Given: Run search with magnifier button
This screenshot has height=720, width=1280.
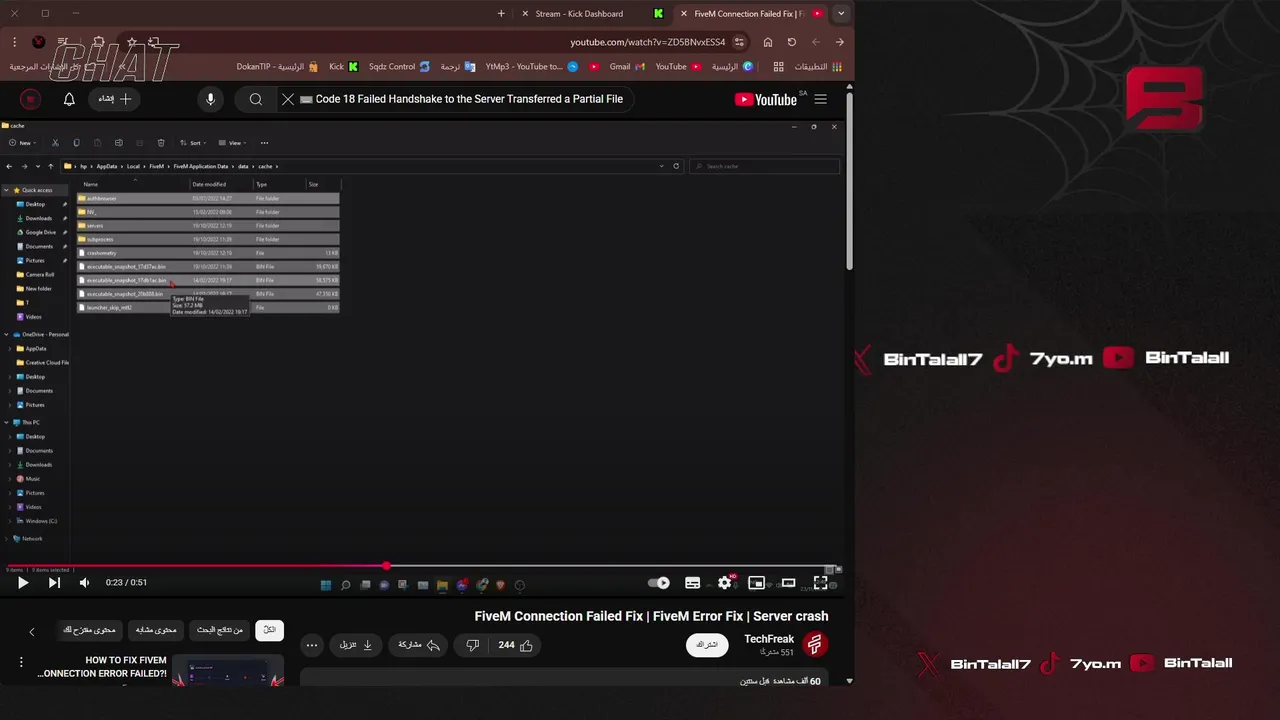Looking at the screenshot, I should pos(256,99).
